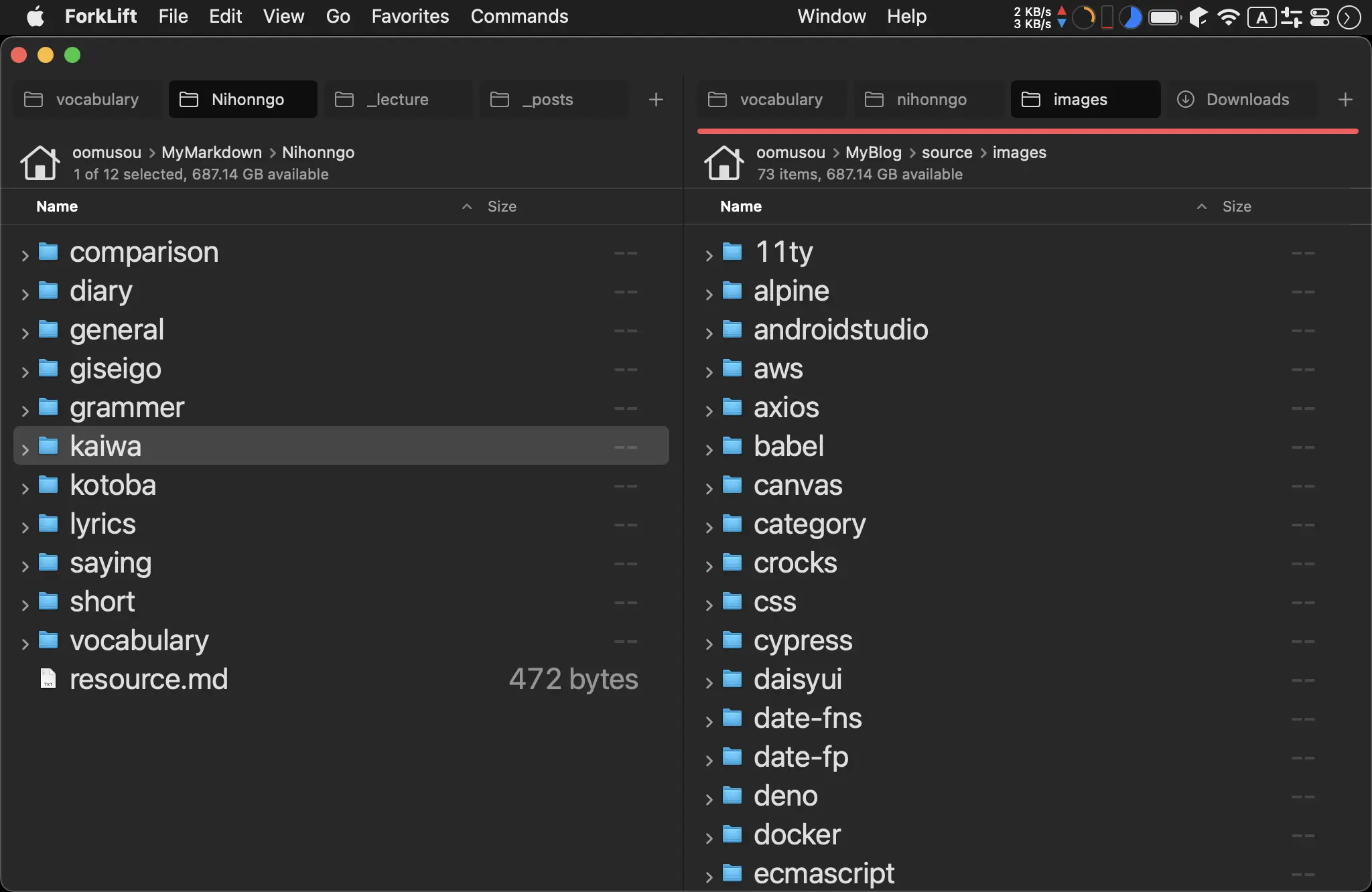Screen dimensions: 1372x892
Task: Open the Commands menu
Action: (519, 16)
